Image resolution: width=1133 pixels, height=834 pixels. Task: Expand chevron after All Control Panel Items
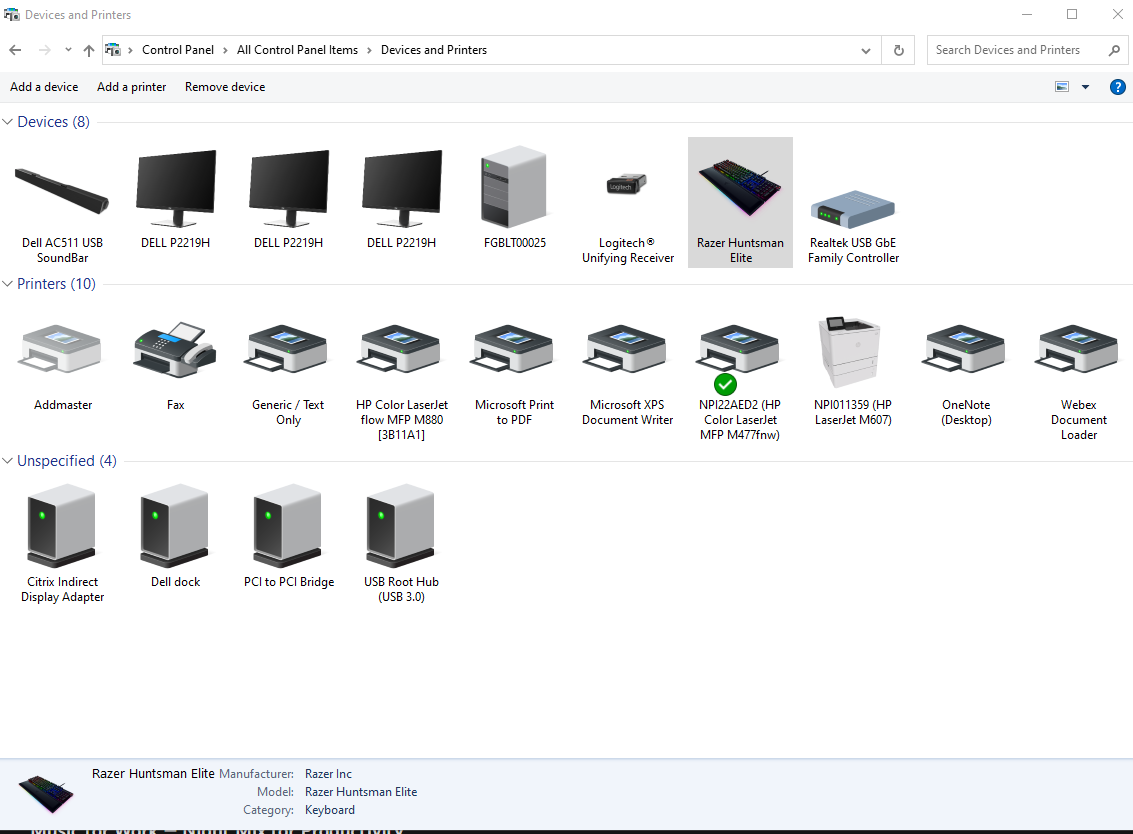(x=369, y=50)
